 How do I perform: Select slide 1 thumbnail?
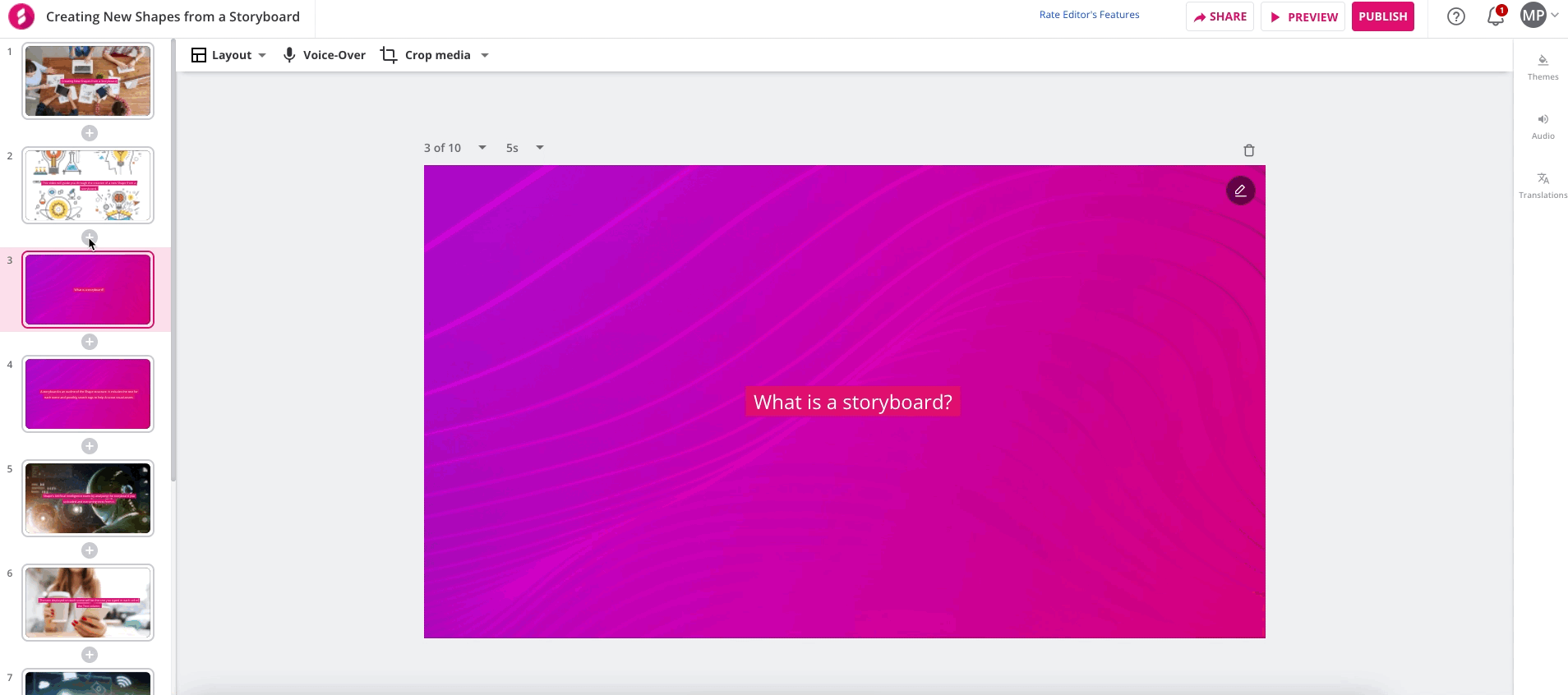coord(88,81)
